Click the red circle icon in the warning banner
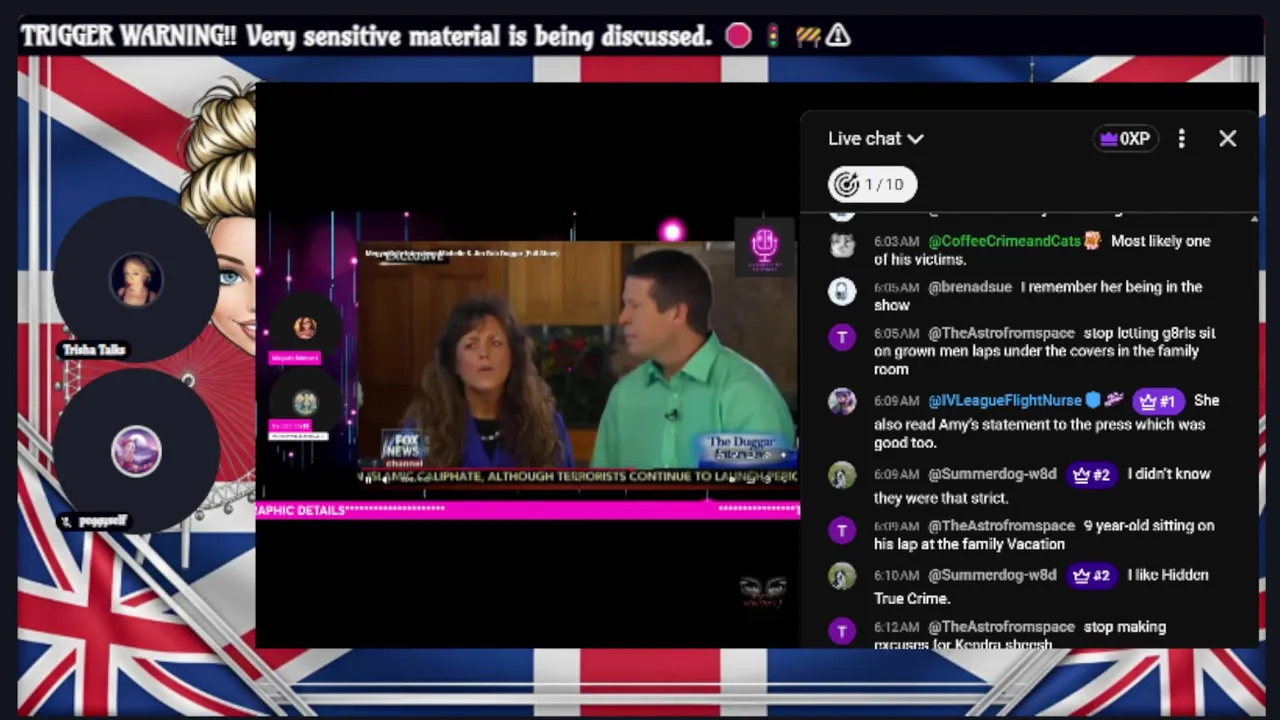Screen dimensions: 1280x720 (x=738, y=36)
